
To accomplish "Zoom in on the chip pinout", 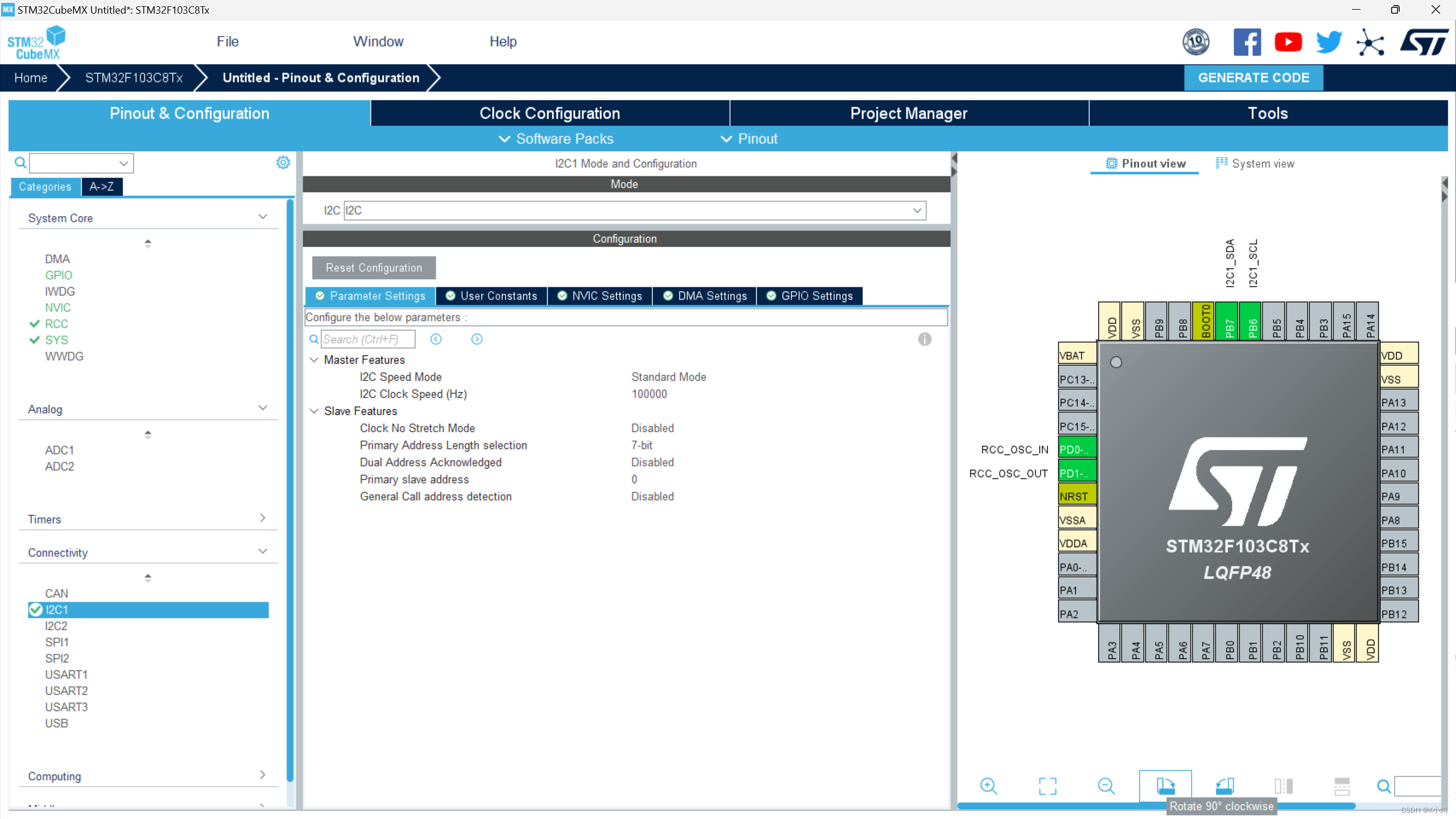I will point(988,786).
